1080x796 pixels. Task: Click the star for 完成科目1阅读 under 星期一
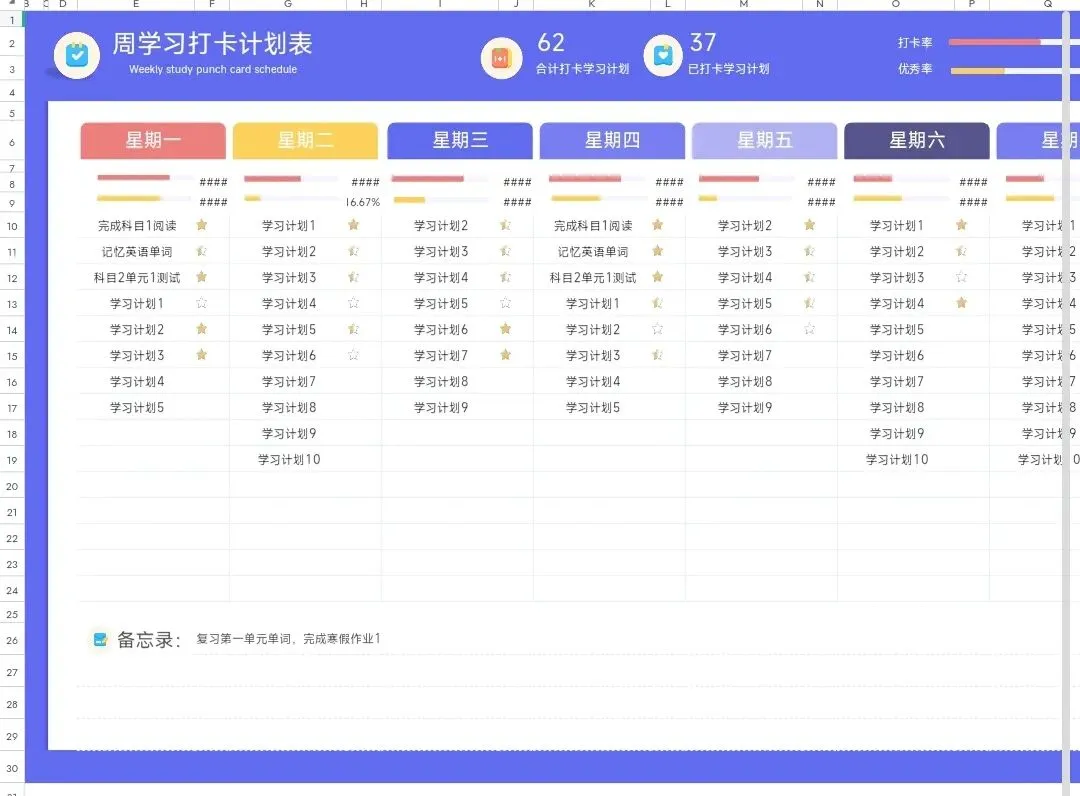[x=201, y=225]
